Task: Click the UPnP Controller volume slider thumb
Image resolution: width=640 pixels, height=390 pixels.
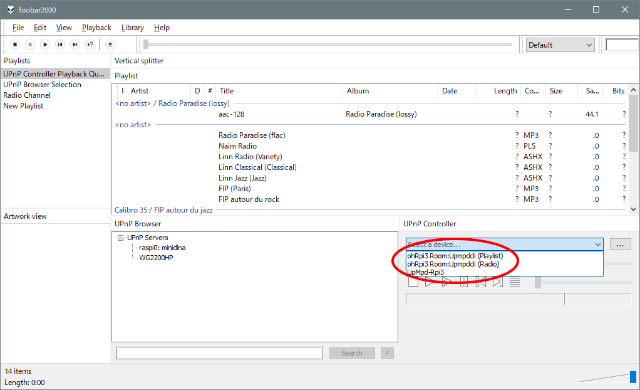Action: [x=538, y=282]
